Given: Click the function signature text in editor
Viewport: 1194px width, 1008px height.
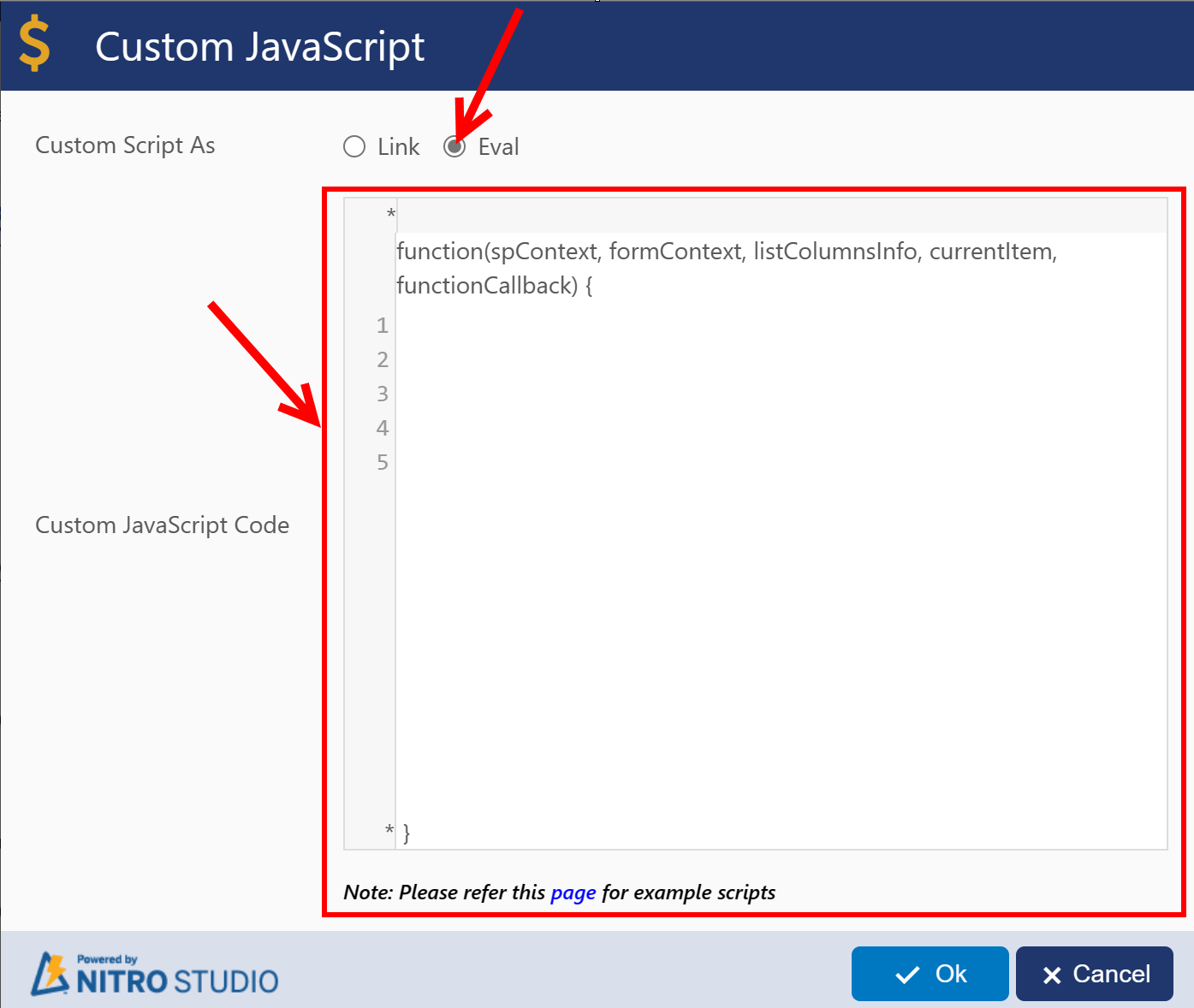Looking at the screenshot, I should (727, 268).
